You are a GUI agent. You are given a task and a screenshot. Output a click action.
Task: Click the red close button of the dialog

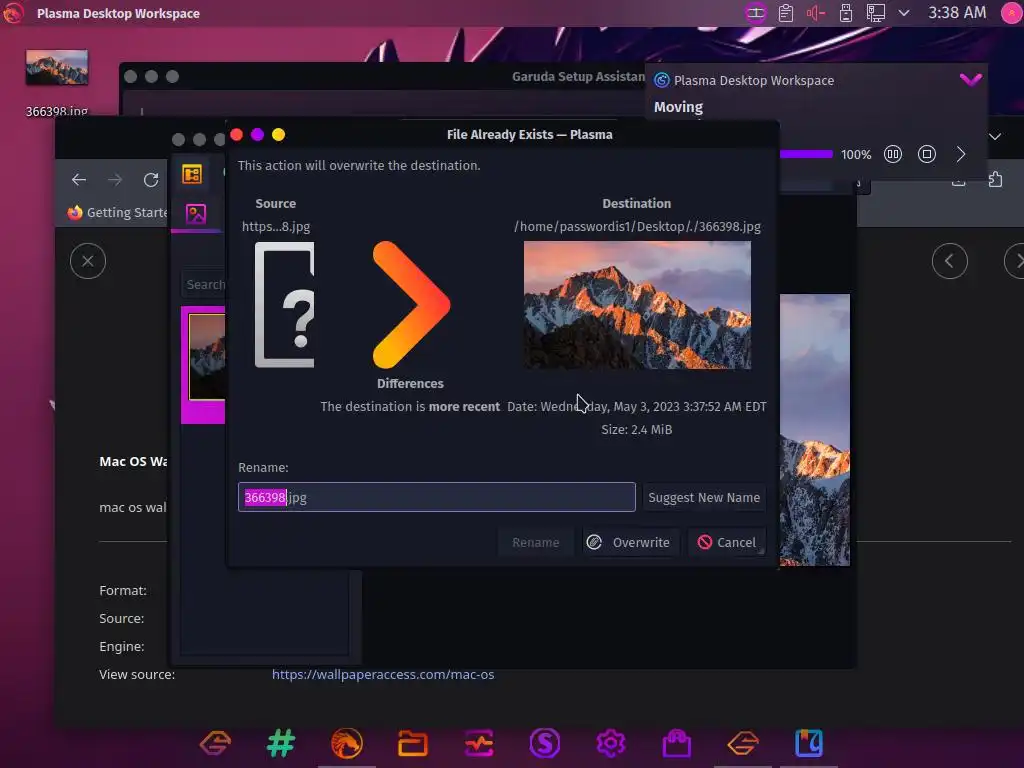point(236,135)
